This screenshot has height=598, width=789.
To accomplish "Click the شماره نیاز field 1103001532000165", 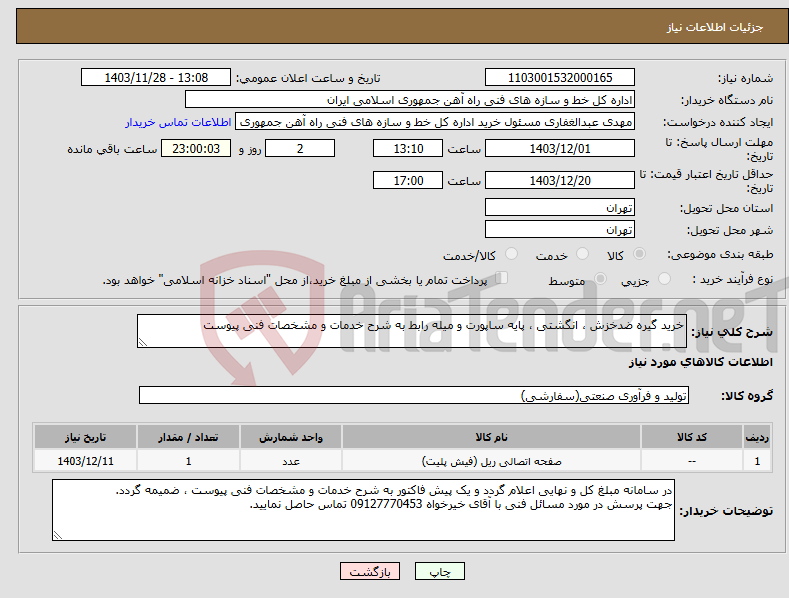I will [x=560, y=78].
